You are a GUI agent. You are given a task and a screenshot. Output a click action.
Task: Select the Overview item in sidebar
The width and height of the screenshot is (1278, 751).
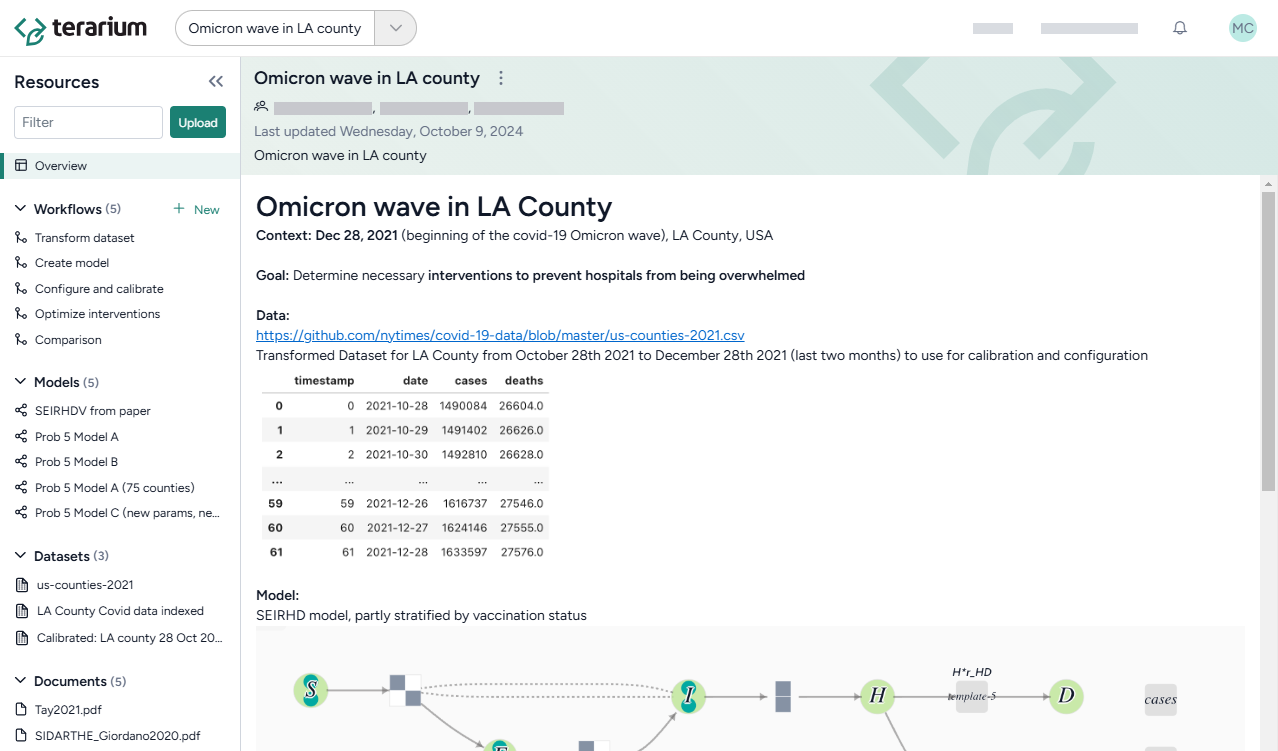pyautogui.click(x=61, y=166)
